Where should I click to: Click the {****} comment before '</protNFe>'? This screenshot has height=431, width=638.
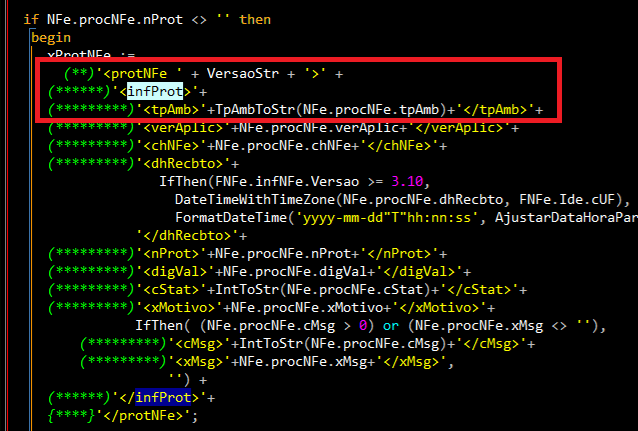pyautogui.click(x=71, y=414)
